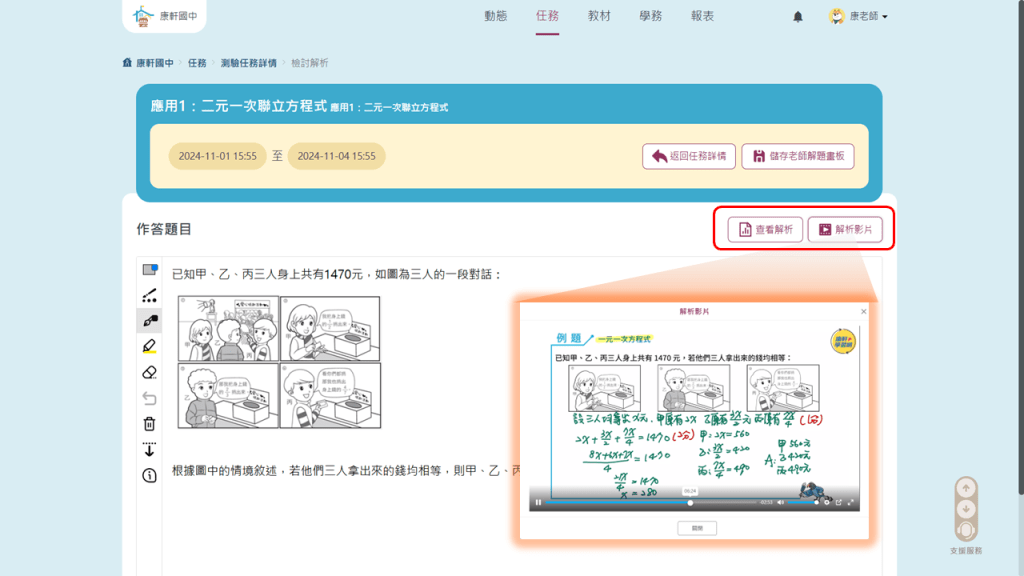Select the eraser tool
The height and width of the screenshot is (576, 1024).
pos(150,372)
